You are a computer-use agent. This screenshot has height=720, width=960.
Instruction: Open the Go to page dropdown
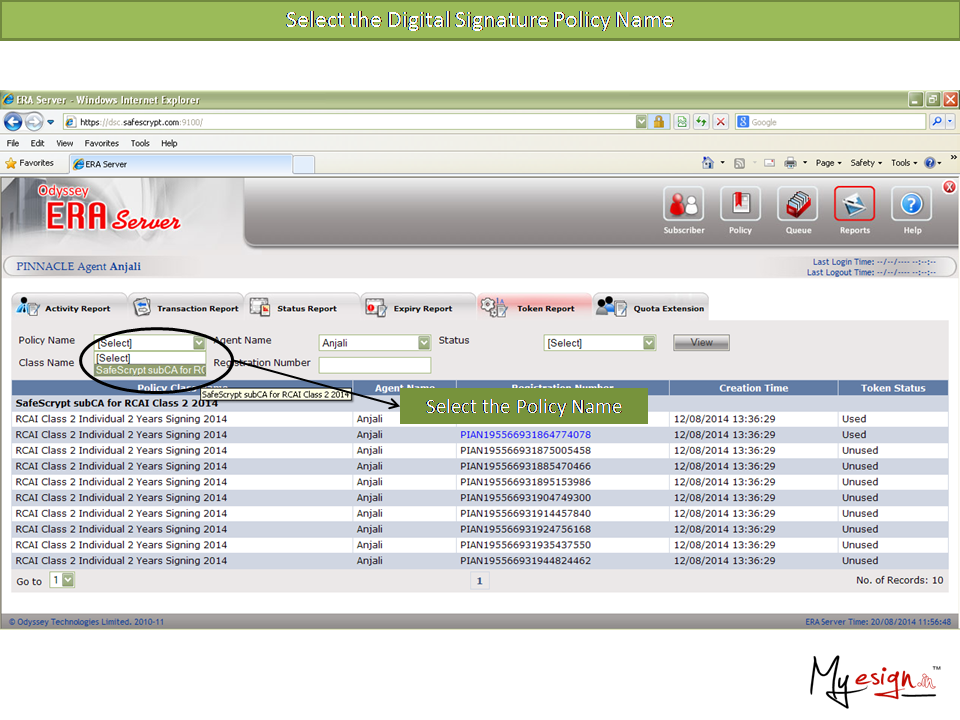(68, 580)
